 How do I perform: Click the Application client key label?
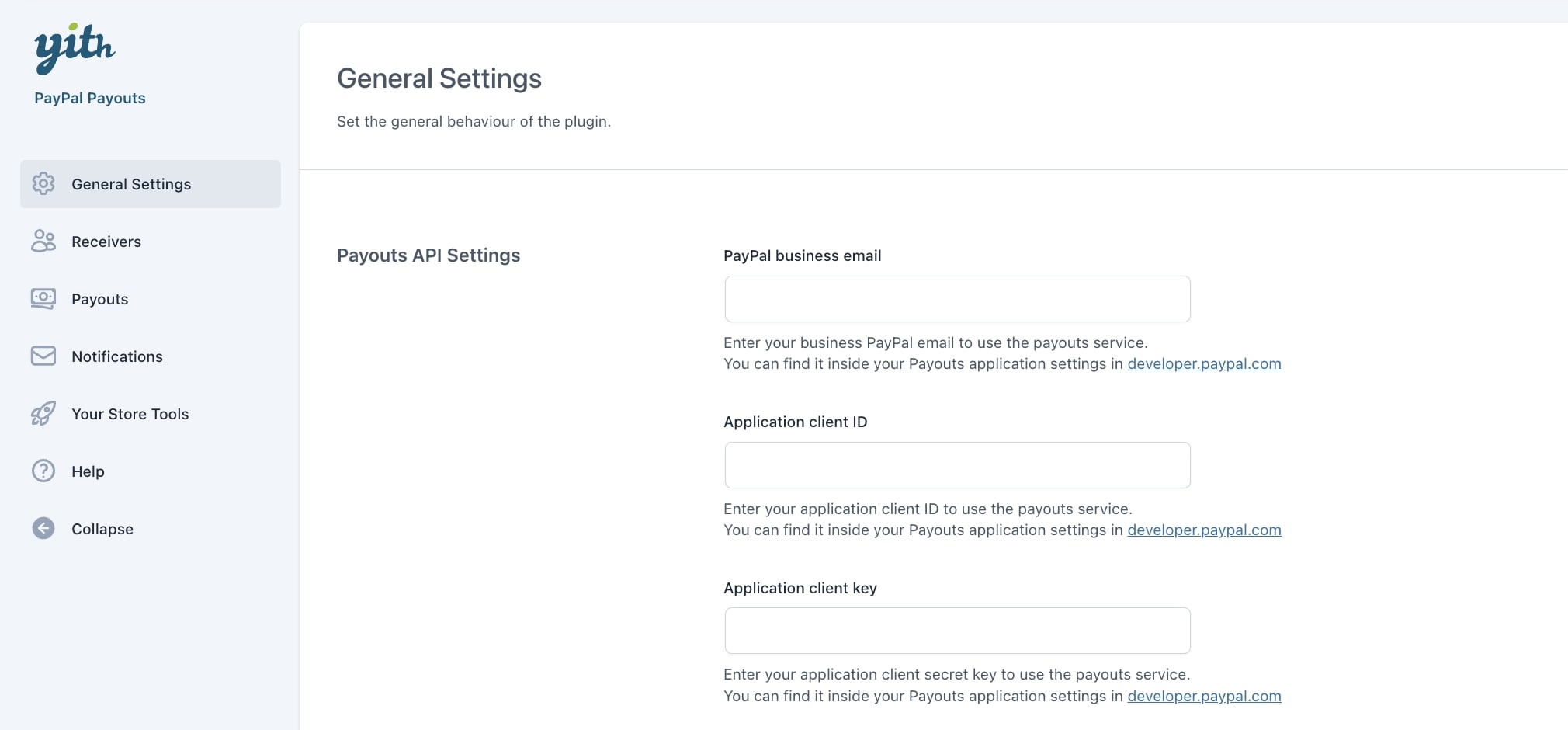click(800, 588)
